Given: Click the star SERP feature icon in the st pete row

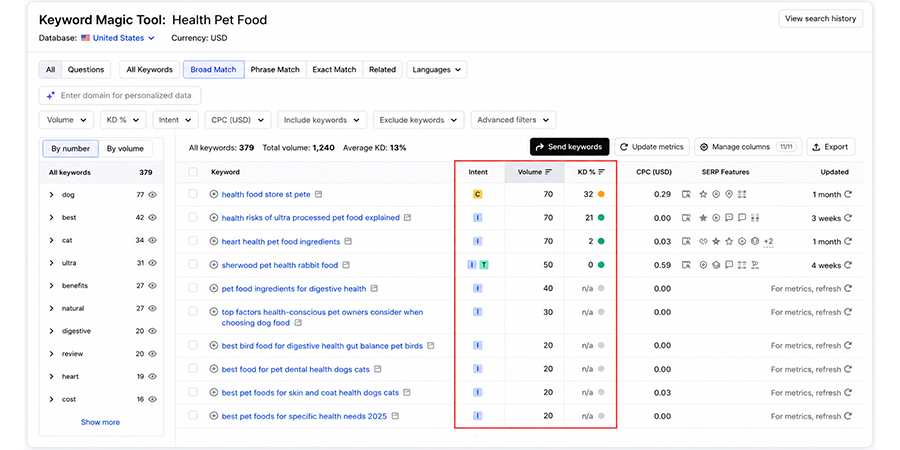Looking at the screenshot, I should coord(703,194).
